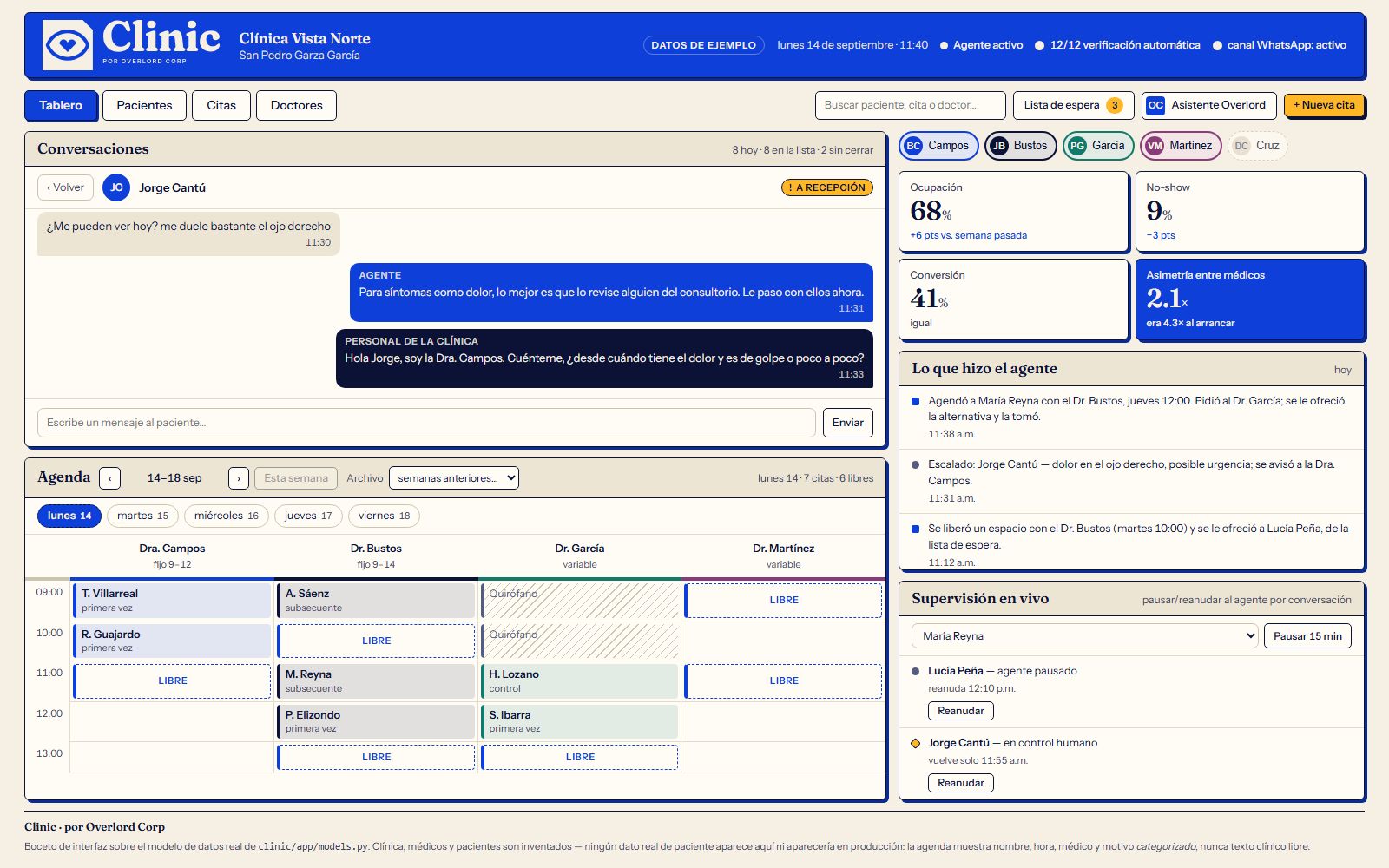Image resolution: width=1389 pixels, height=868 pixels.
Task: Open S. Ibarra 12:00 appointment
Action: pyautogui.click(x=579, y=721)
